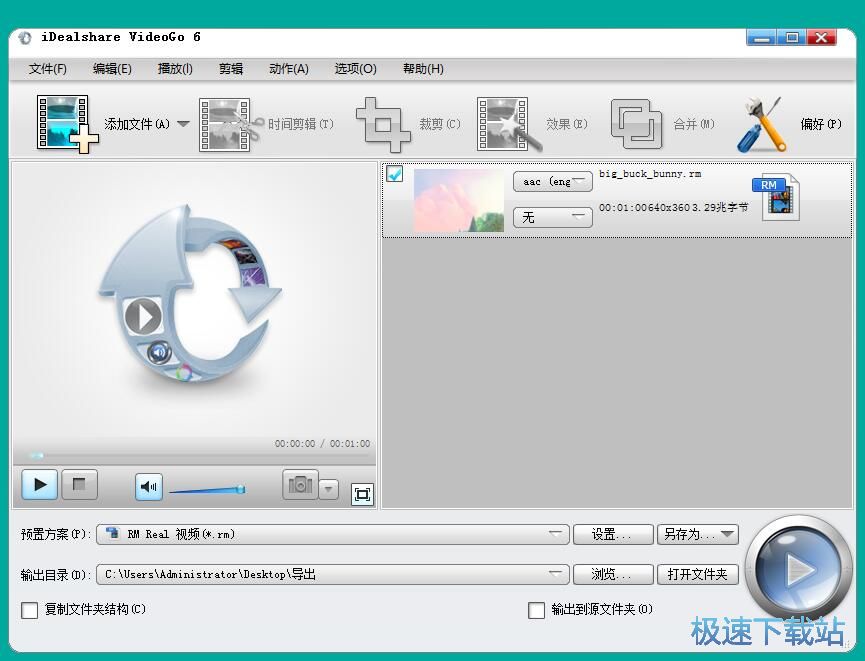Start conversion with the big blue button

pos(798,568)
